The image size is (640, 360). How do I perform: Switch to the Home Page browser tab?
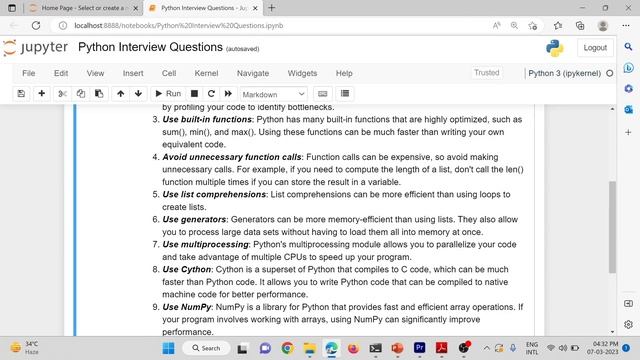pos(83,8)
